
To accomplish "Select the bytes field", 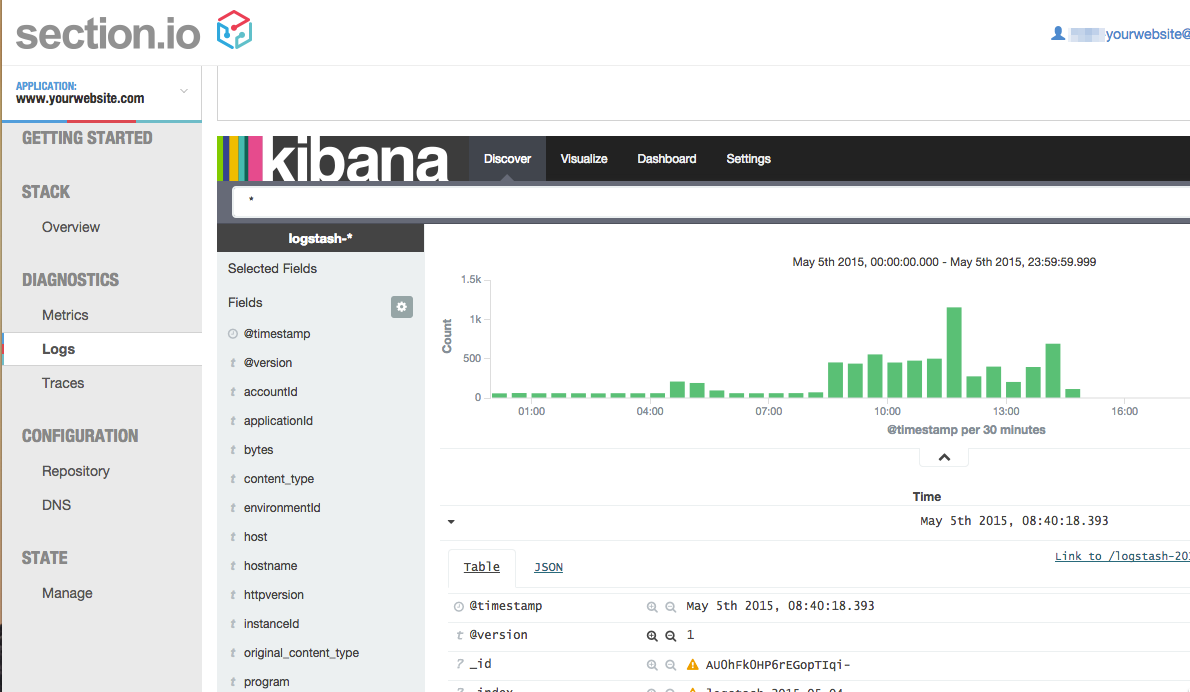I will click(258, 450).
